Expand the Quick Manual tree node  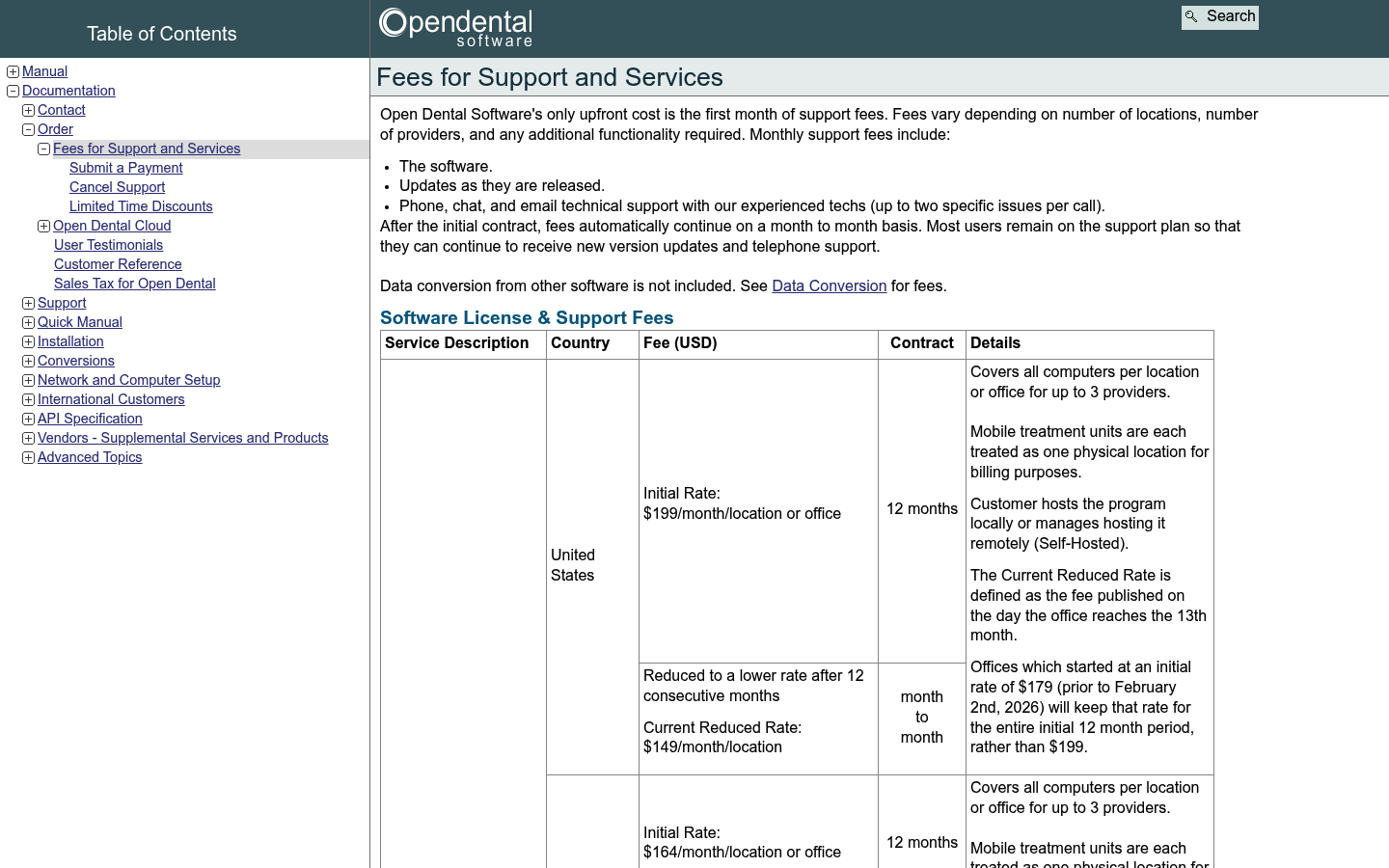tap(28, 322)
